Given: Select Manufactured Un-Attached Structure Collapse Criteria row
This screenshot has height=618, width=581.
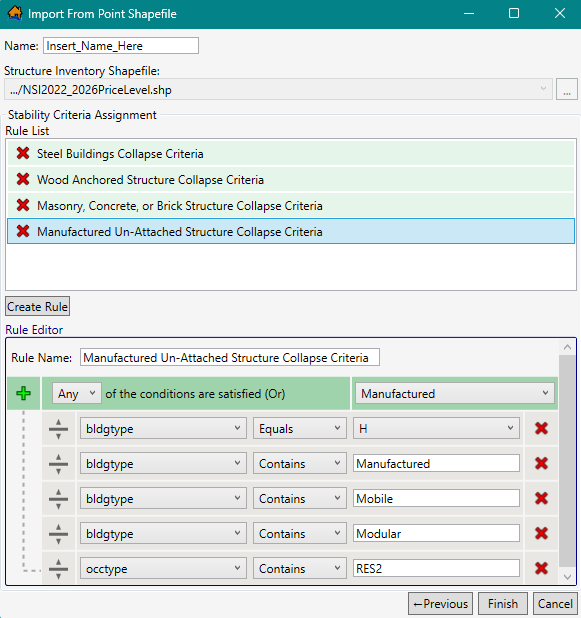Looking at the screenshot, I should click(291, 231).
